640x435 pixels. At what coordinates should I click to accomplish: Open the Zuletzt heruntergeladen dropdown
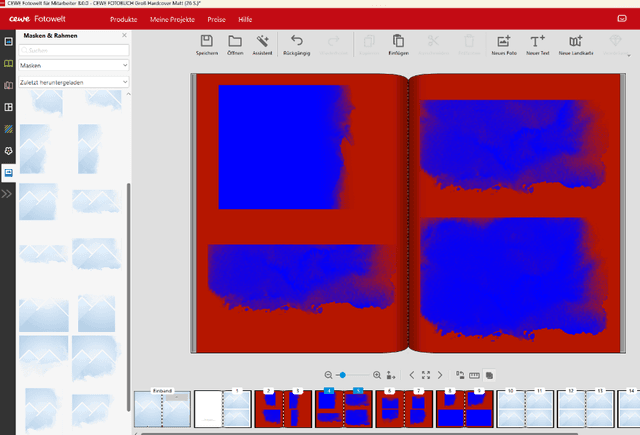73,82
